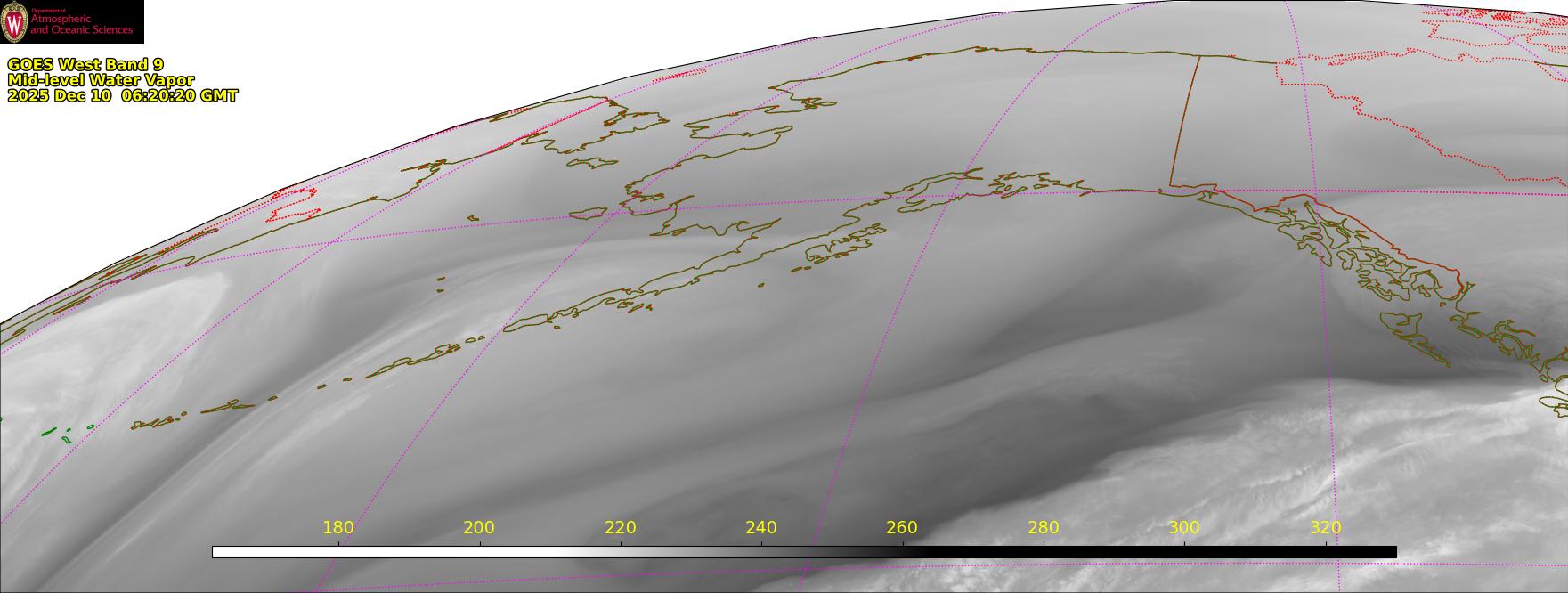1568x593 pixels.
Task: Click the 300 label on the colorbar scale
Action: click(x=1184, y=527)
